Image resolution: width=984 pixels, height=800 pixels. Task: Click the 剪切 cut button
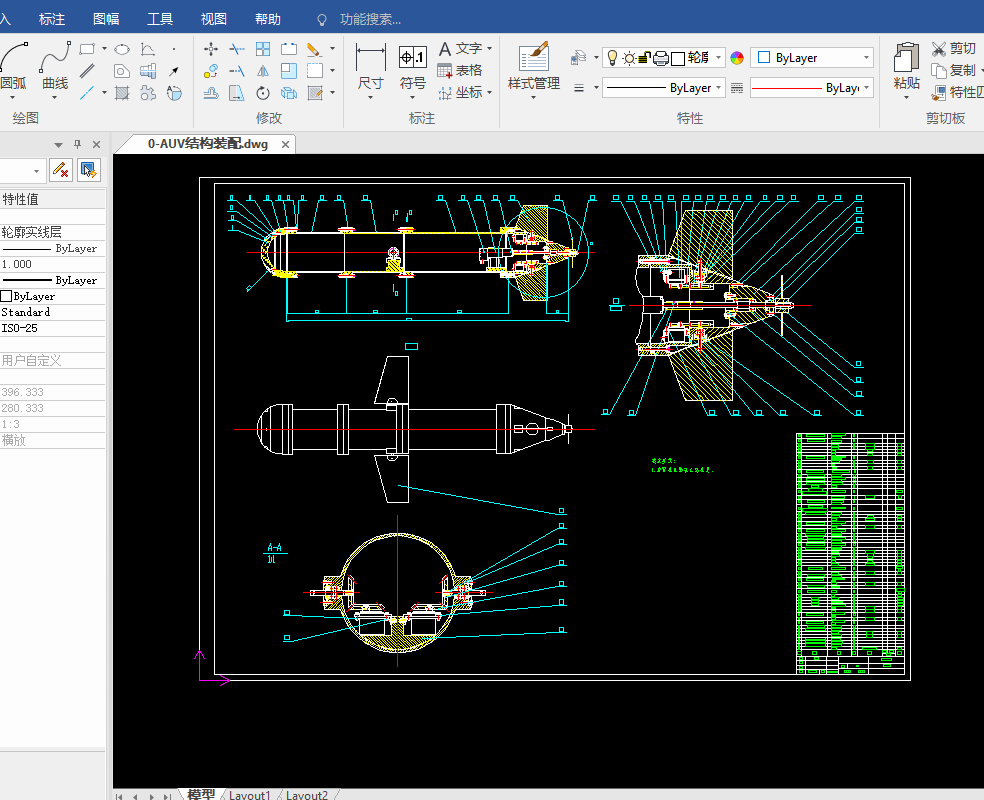click(954, 48)
